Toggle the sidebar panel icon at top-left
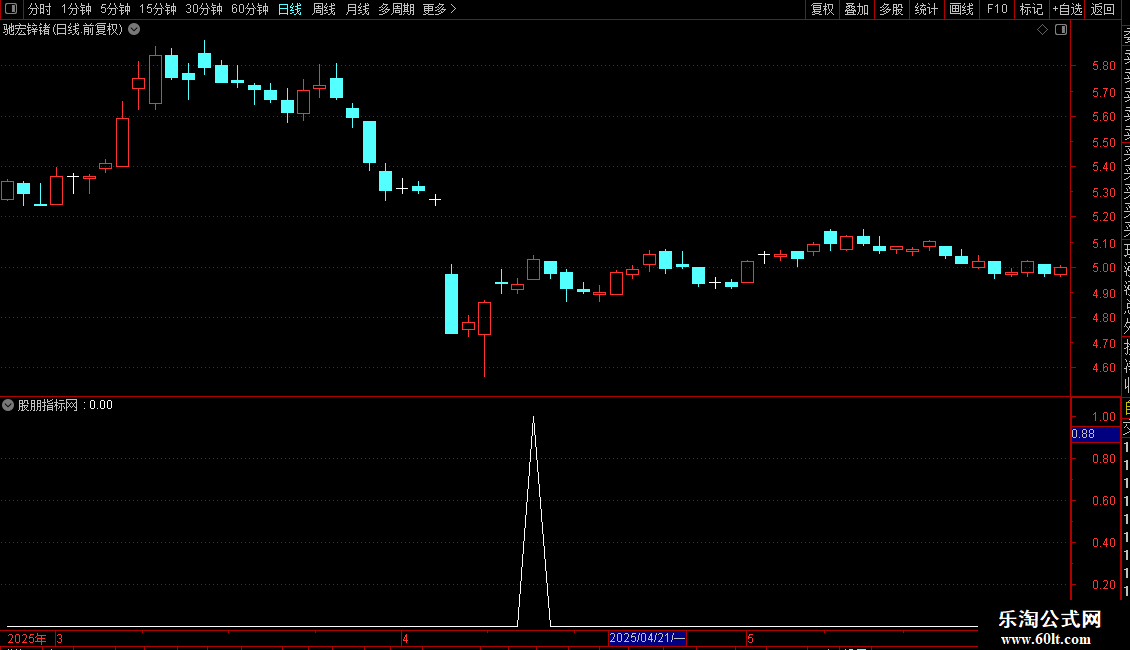1130x650 pixels. [x=11, y=9]
